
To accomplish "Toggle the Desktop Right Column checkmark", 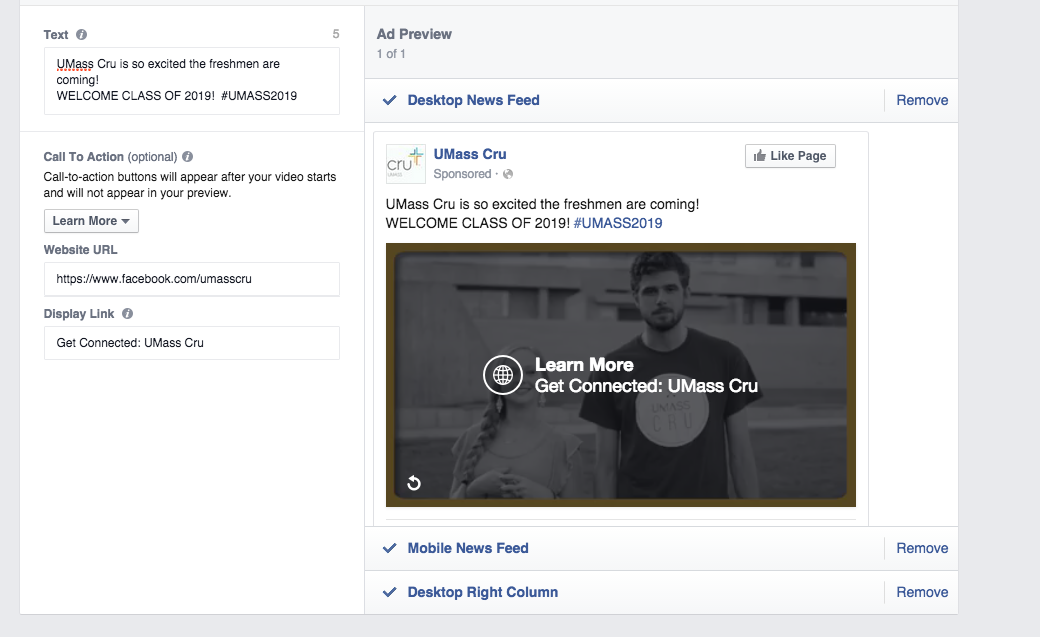I will 390,592.
